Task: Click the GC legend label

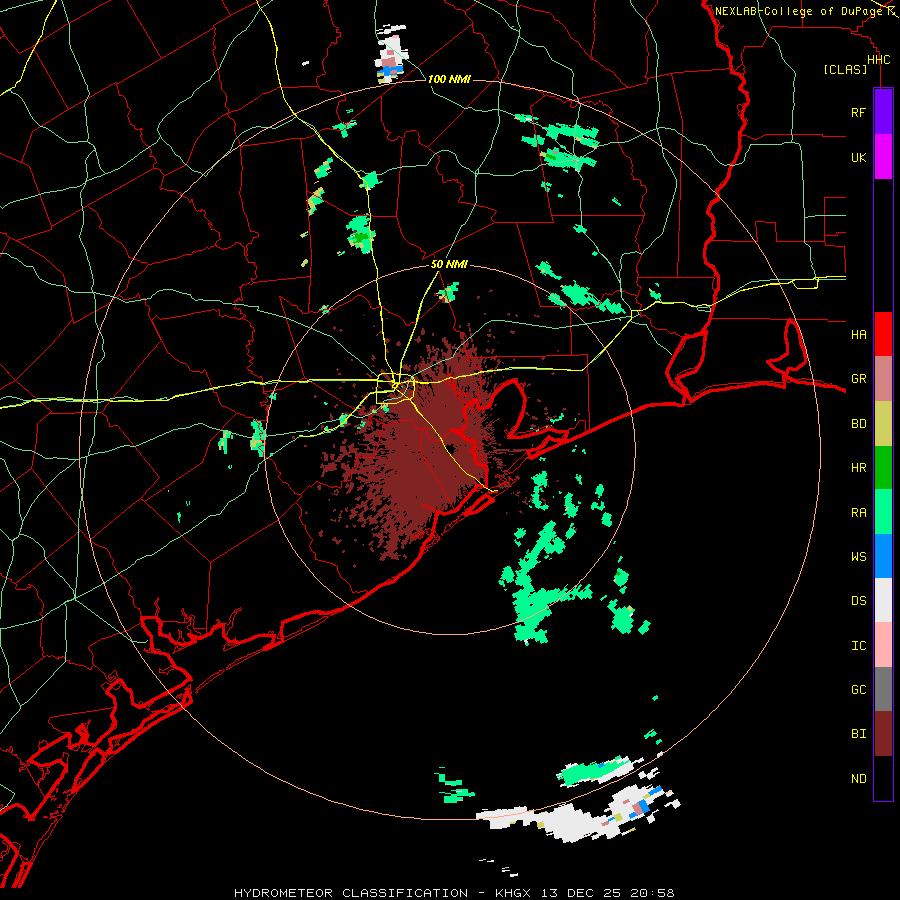Action: pyautogui.click(x=858, y=690)
